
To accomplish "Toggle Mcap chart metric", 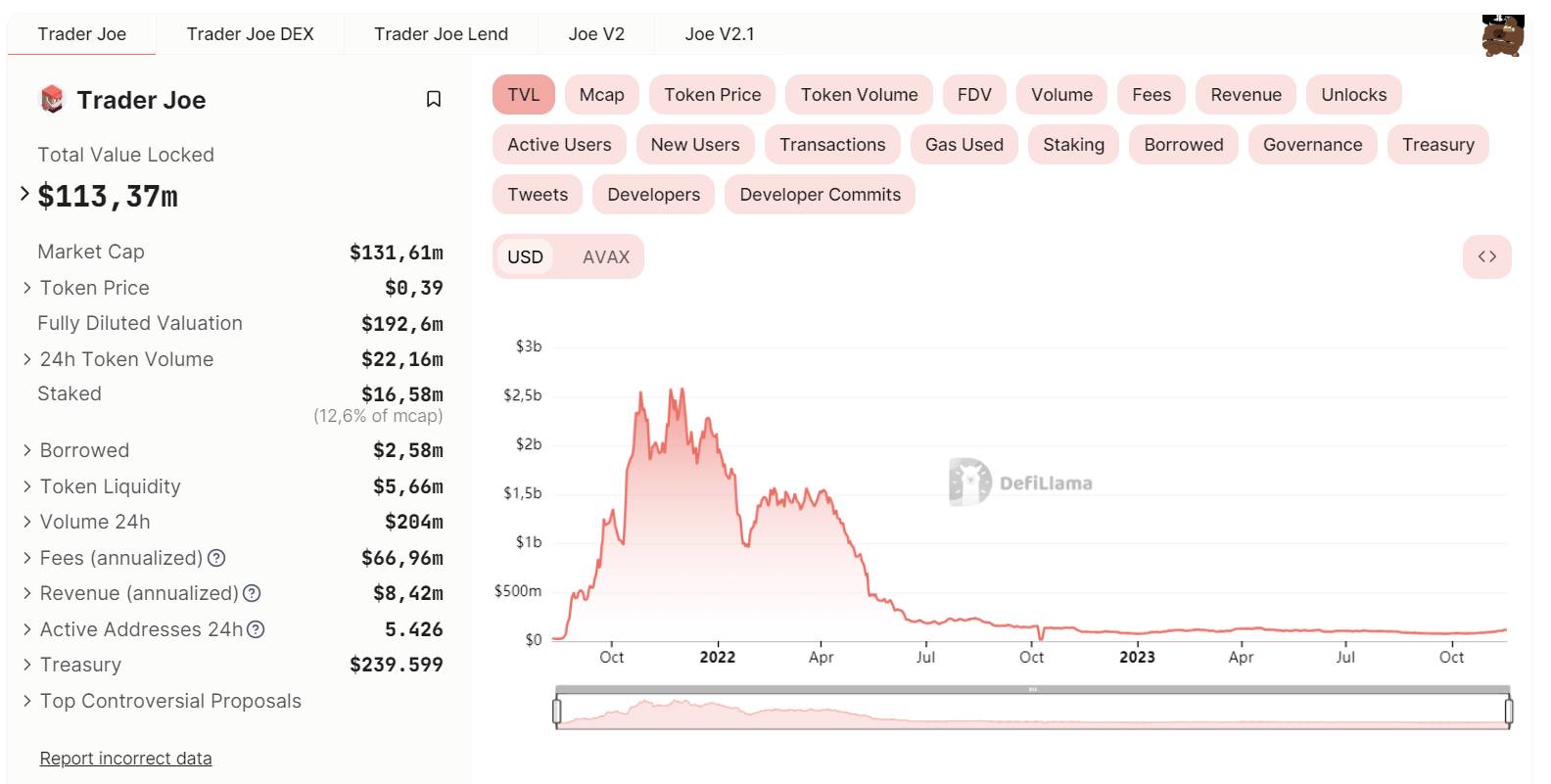I will (x=601, y=95).
